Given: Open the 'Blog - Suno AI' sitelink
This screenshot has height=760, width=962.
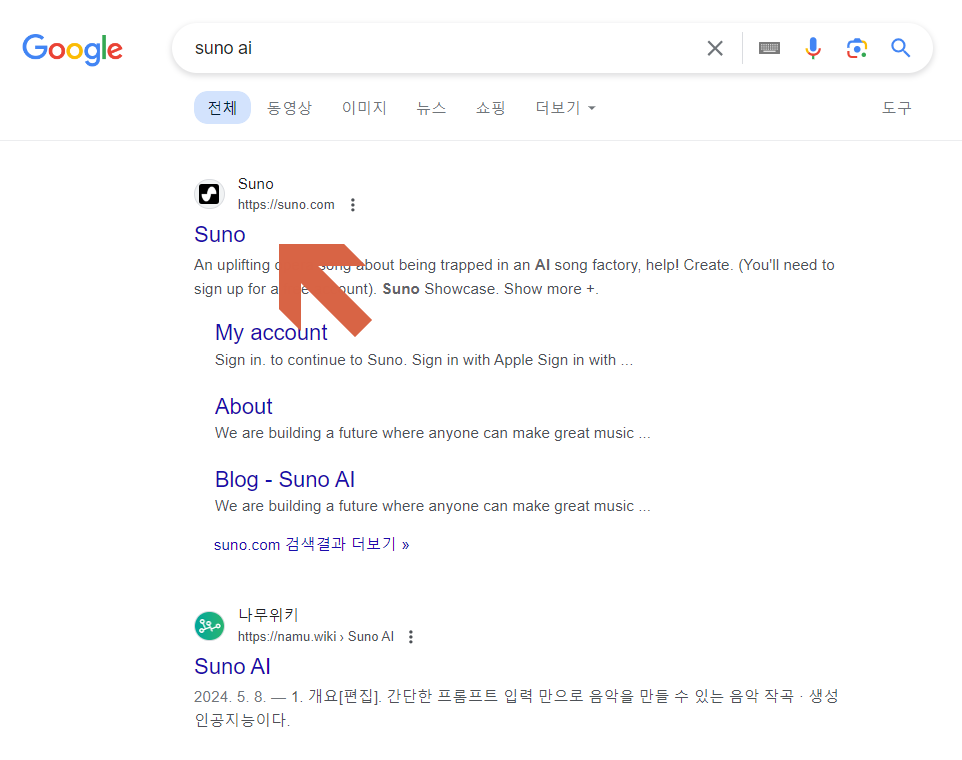Looking at the screenshot, I should pos(285,479).
